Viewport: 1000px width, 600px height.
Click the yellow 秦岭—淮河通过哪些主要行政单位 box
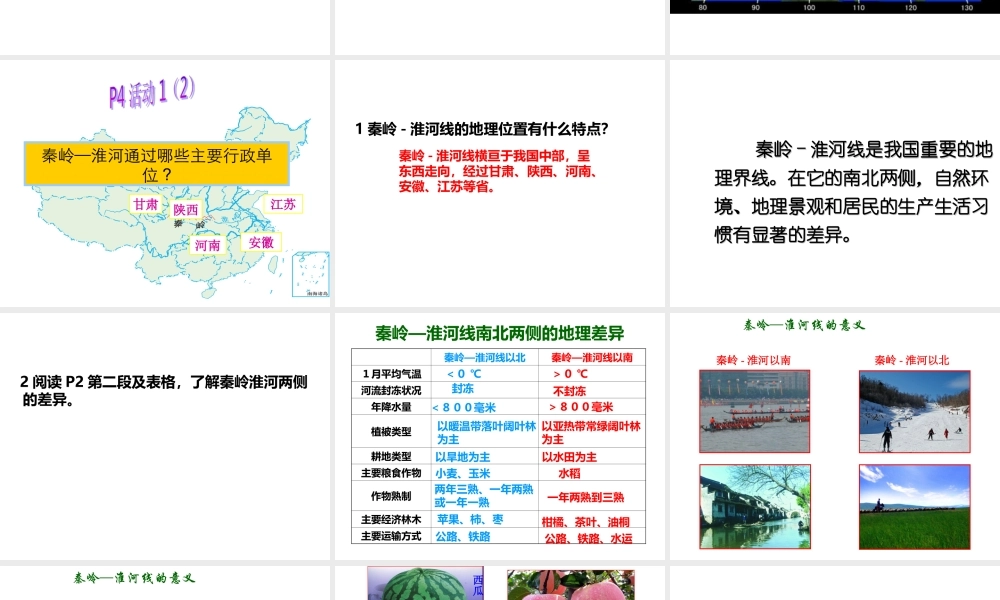[x=156, y=164]
